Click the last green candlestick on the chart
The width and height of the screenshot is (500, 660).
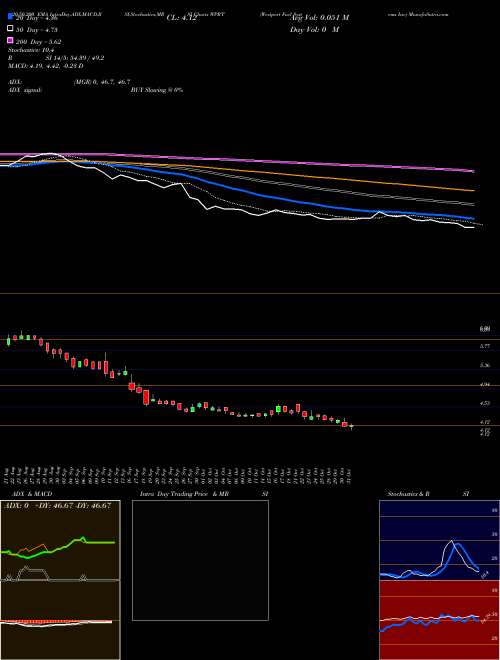tap(351, 427)
